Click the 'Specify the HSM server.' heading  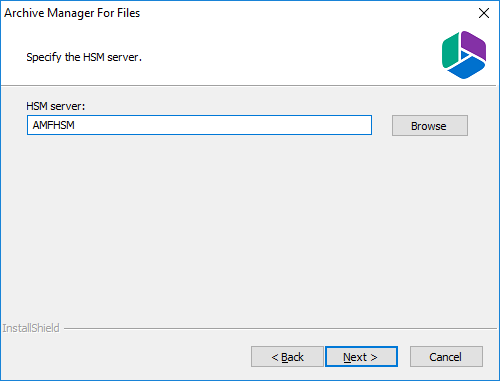click(x=84, y=57)
